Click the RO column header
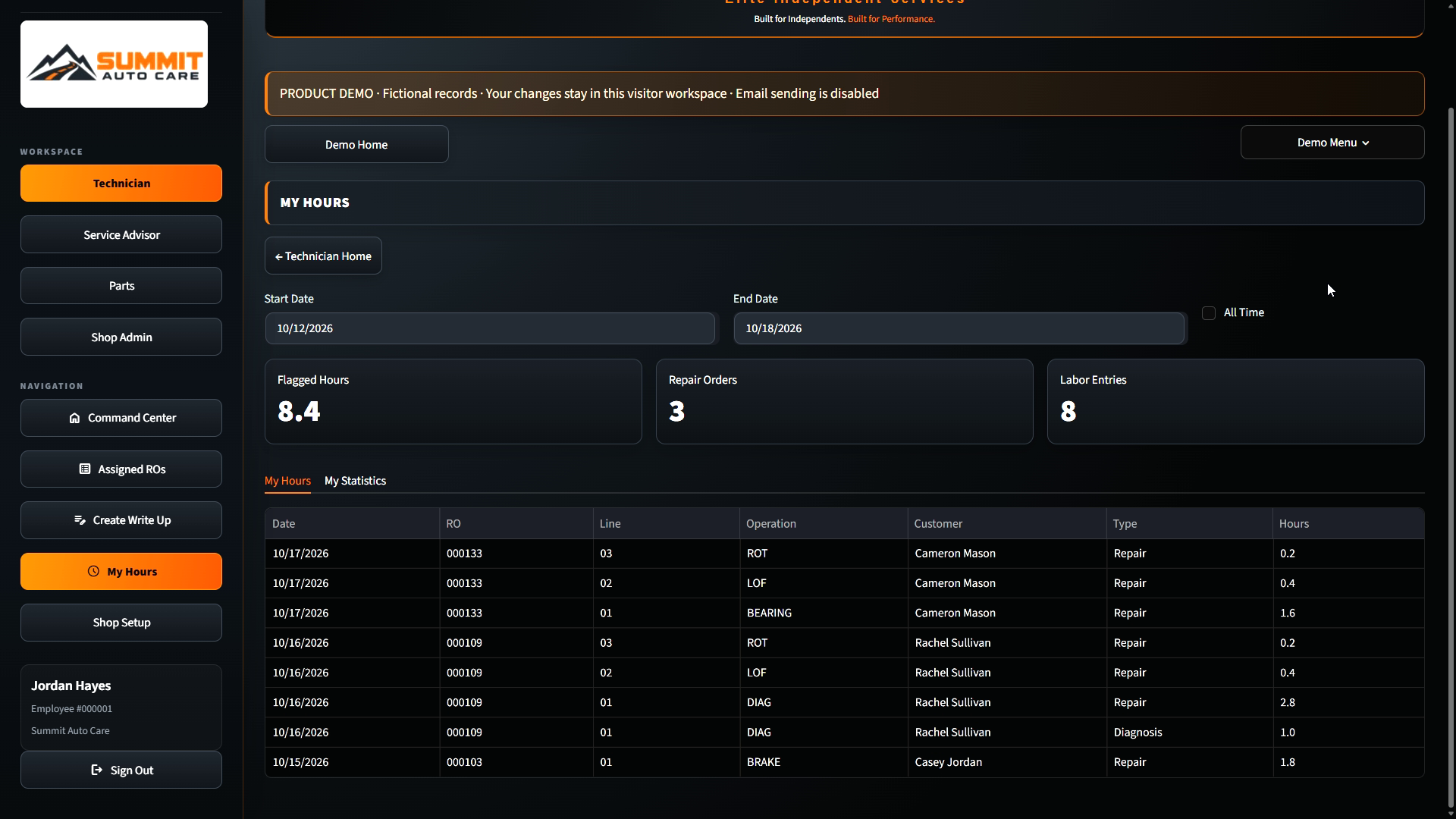1456x819 pixels. click(516, 524)
